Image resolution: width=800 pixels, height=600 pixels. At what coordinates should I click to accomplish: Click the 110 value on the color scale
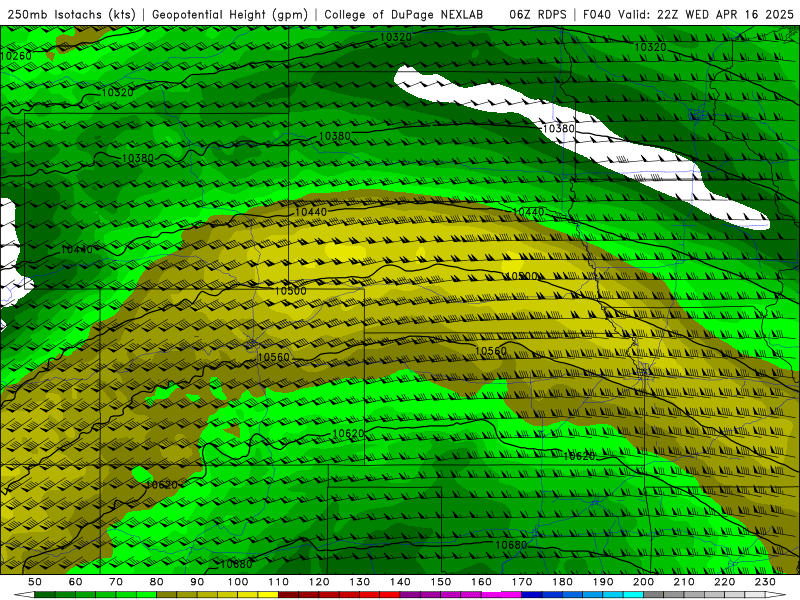click(279, 582)
